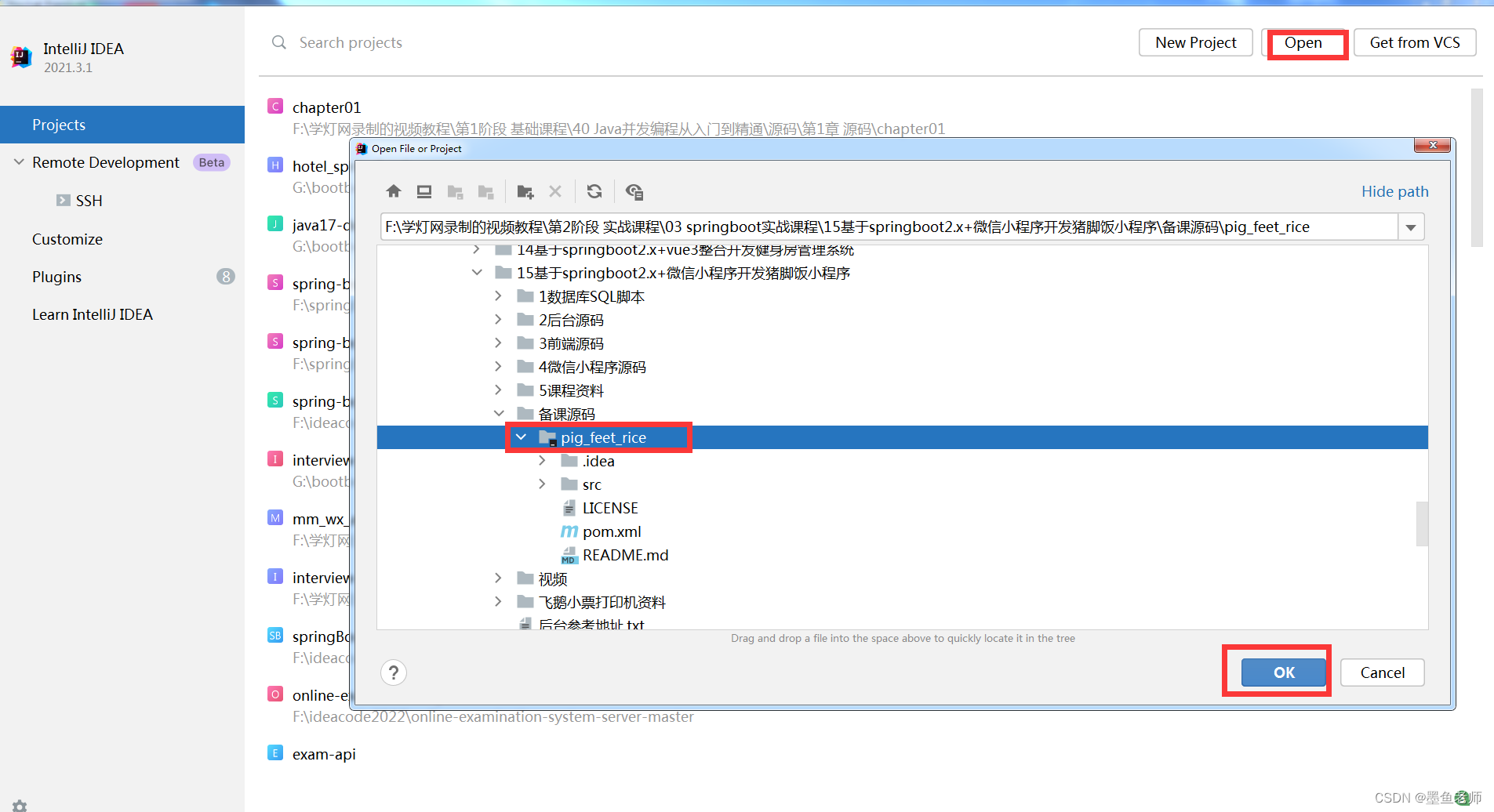The height and width of the screenshot is (812, 1494).
Task: Confirm the dialog with OK
Action: pos(1284,672)
